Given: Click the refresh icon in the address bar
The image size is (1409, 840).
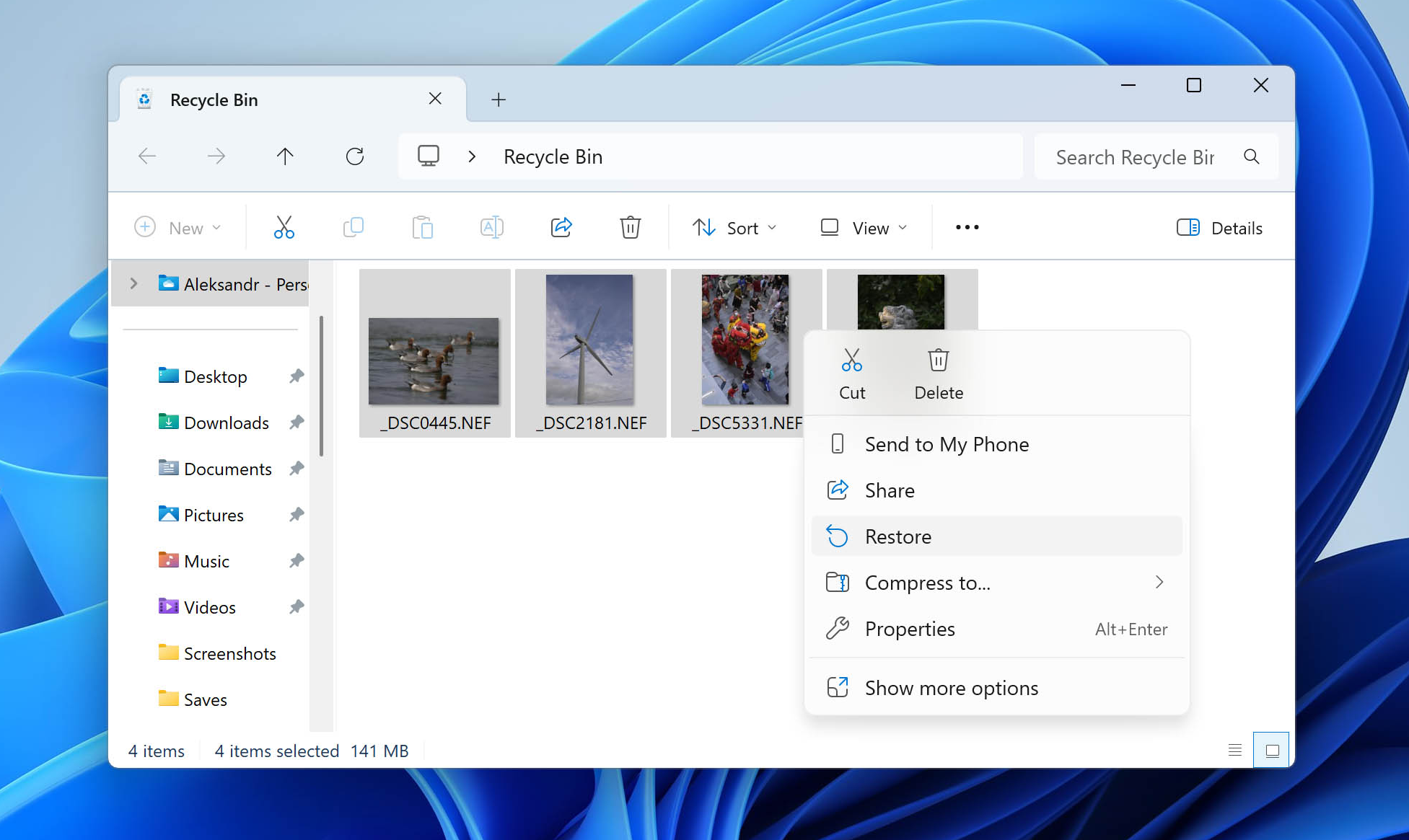Looking at the screenshot, I should point(355,156).
